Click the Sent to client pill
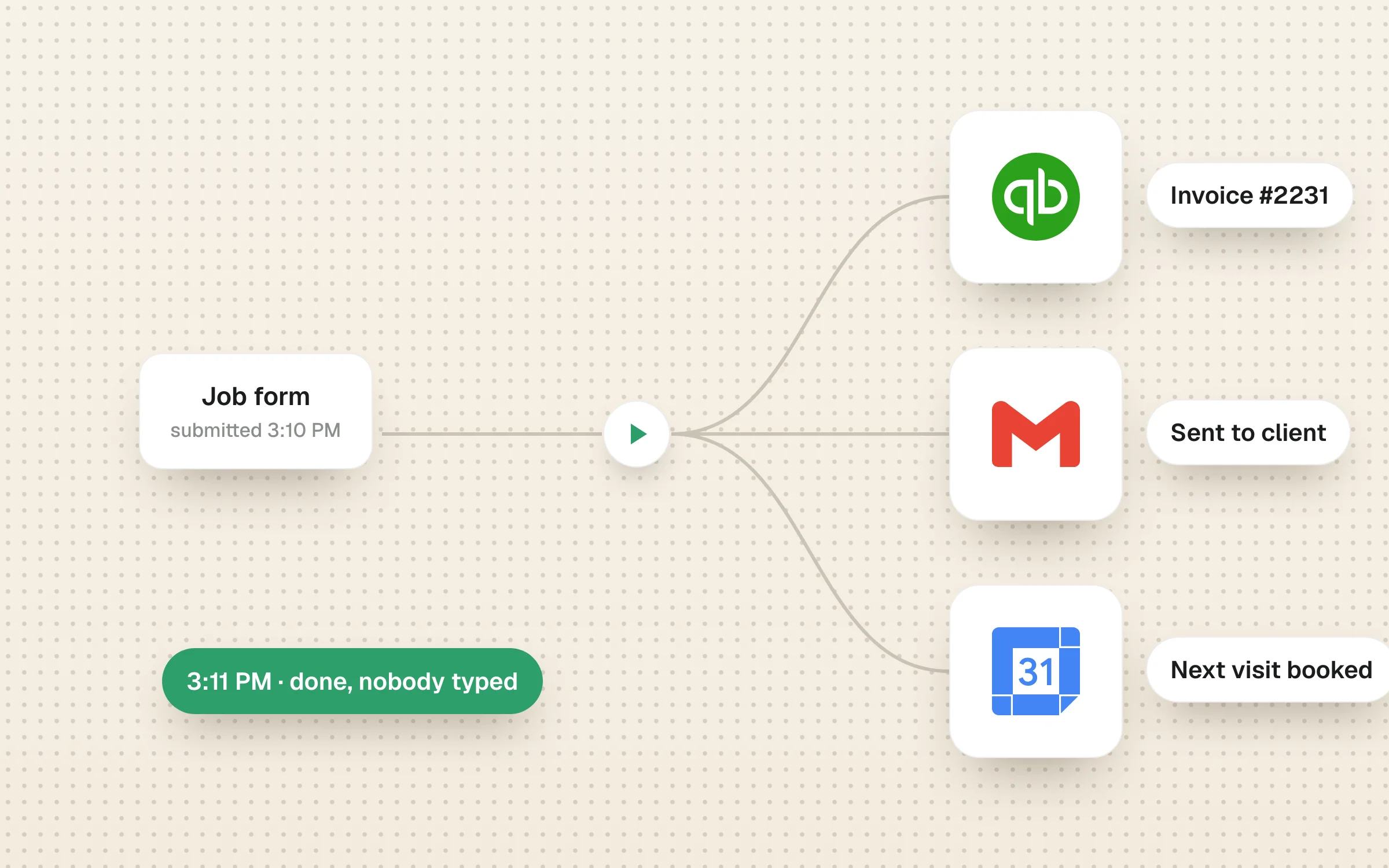 [1248, 433]
